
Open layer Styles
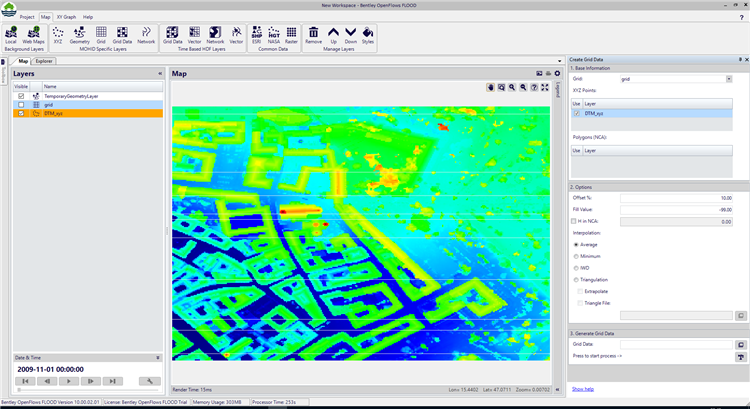tap(367, 35)
